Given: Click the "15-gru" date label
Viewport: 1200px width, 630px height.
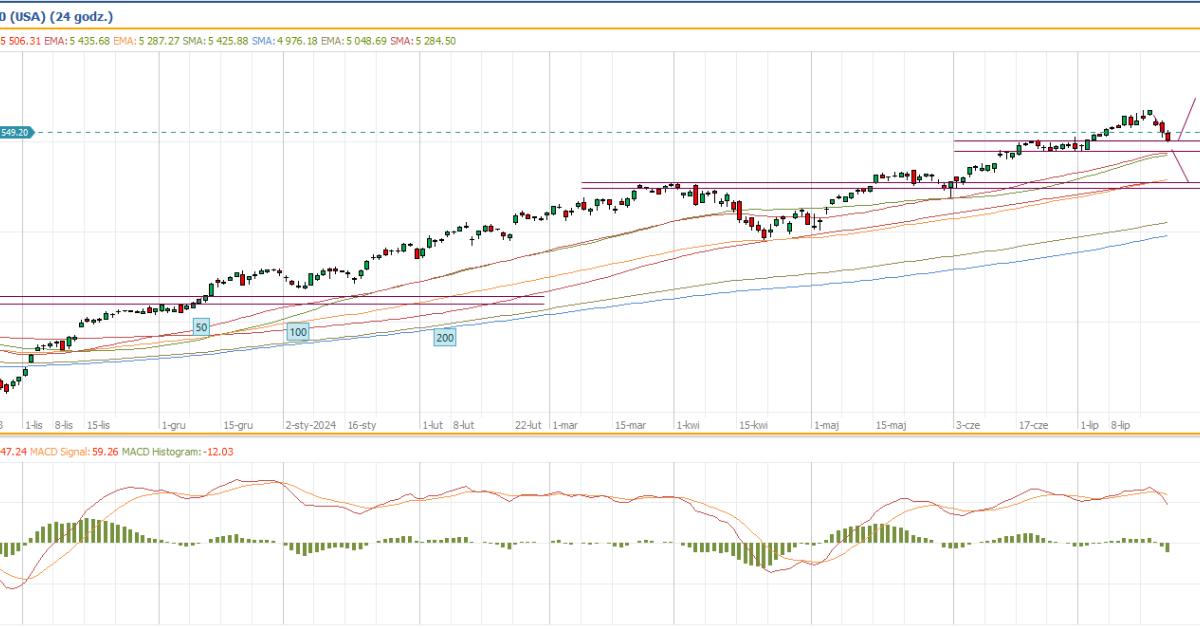Looking at the screenshot, I should coord(238,425).
